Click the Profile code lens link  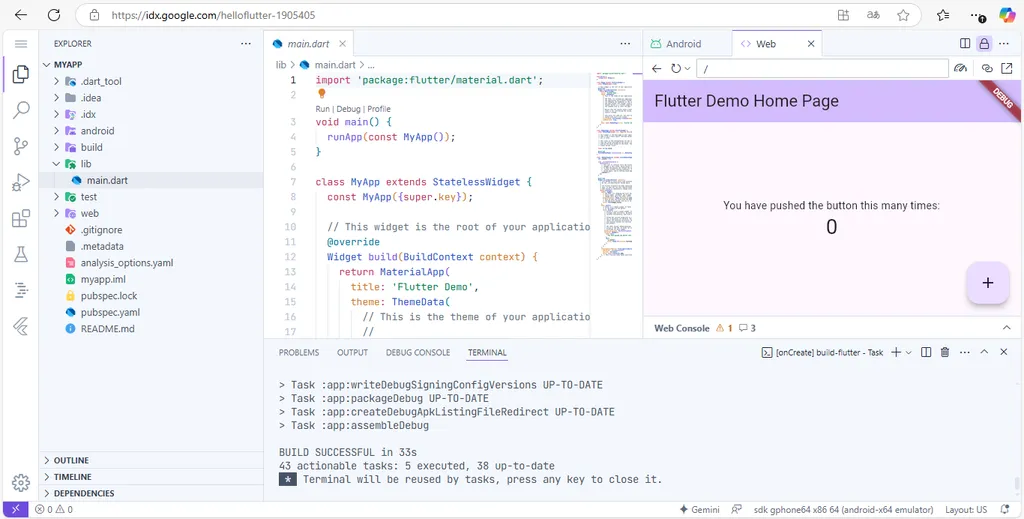point(379,109)
